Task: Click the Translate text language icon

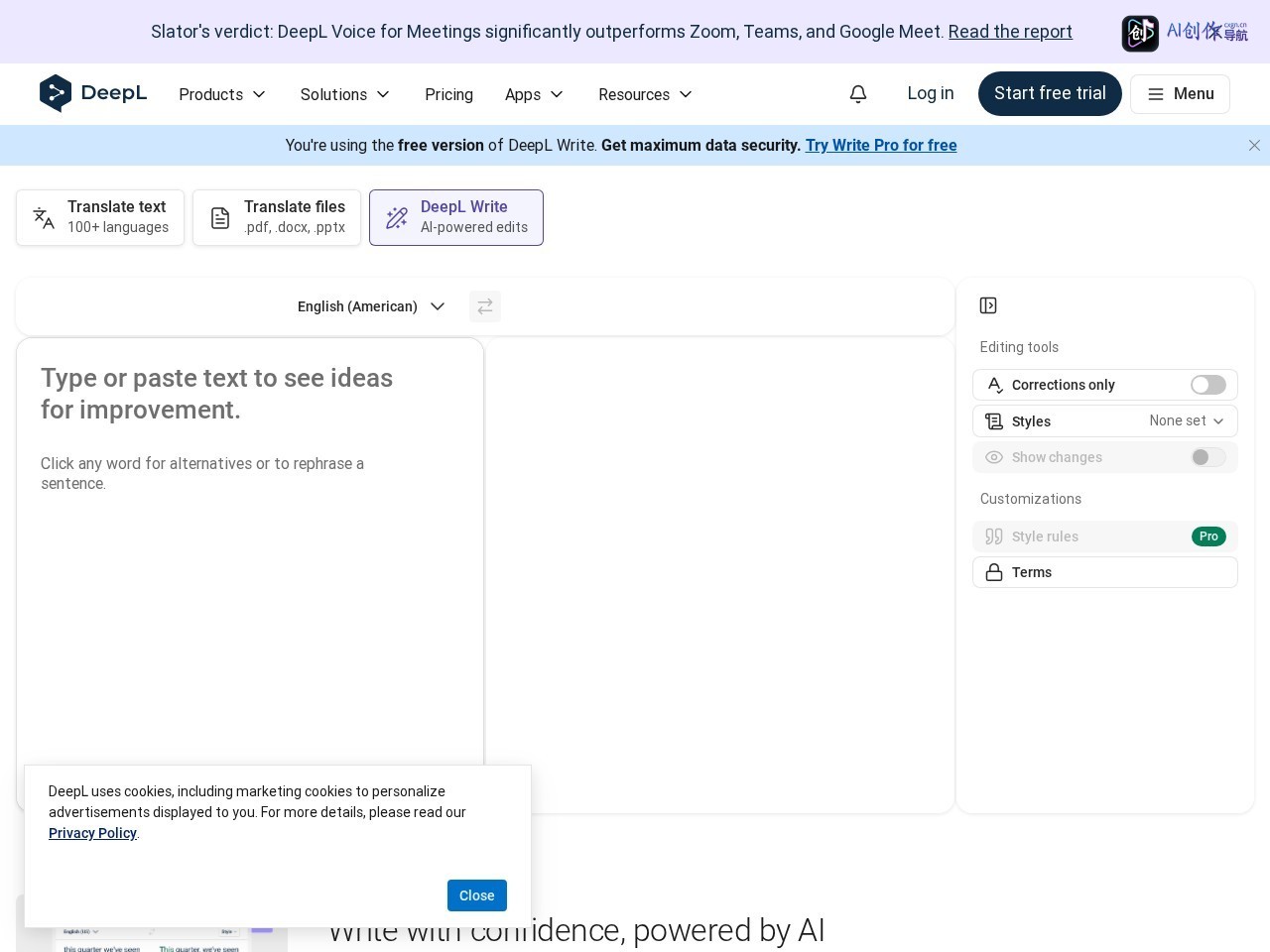Action: pos(44,218)
